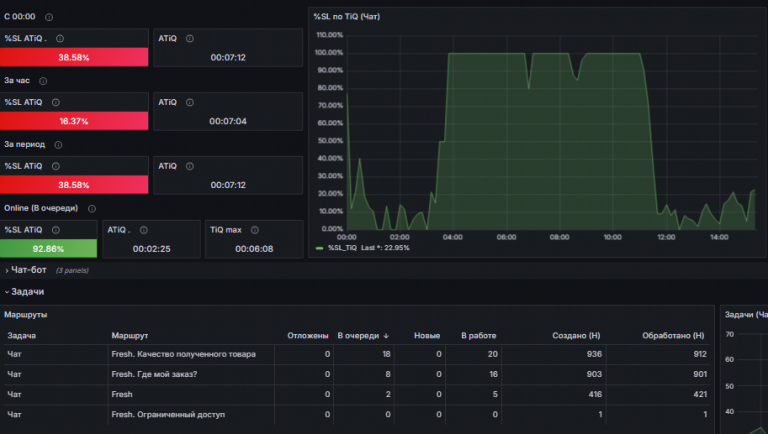Sort by 'Новые' column header
Screen dimensions: 768x434
427,336
